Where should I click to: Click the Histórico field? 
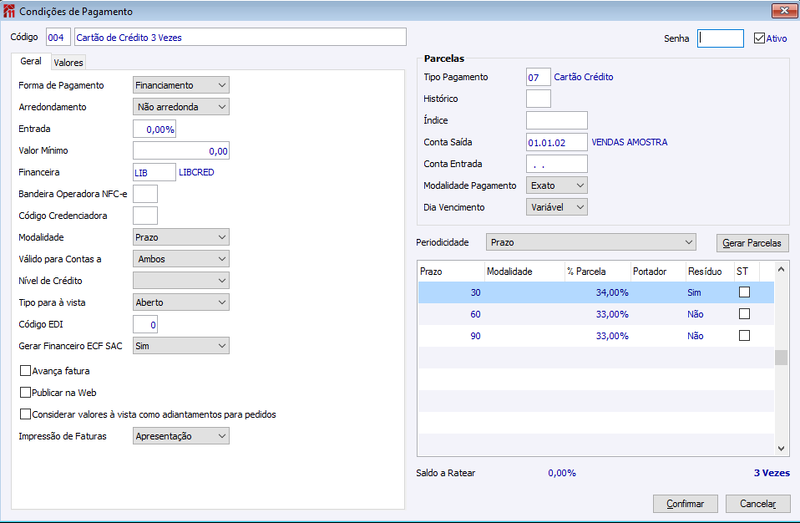pos(538,98)
